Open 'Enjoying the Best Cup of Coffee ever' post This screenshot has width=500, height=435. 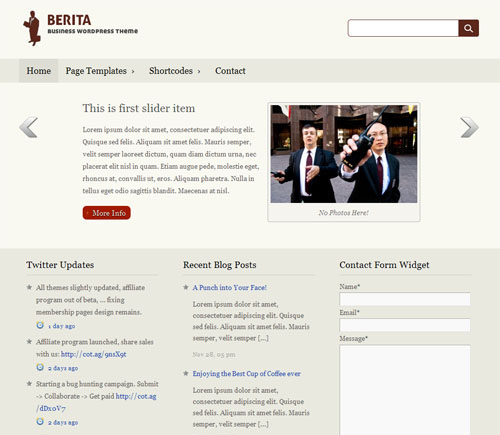point(247,374)
